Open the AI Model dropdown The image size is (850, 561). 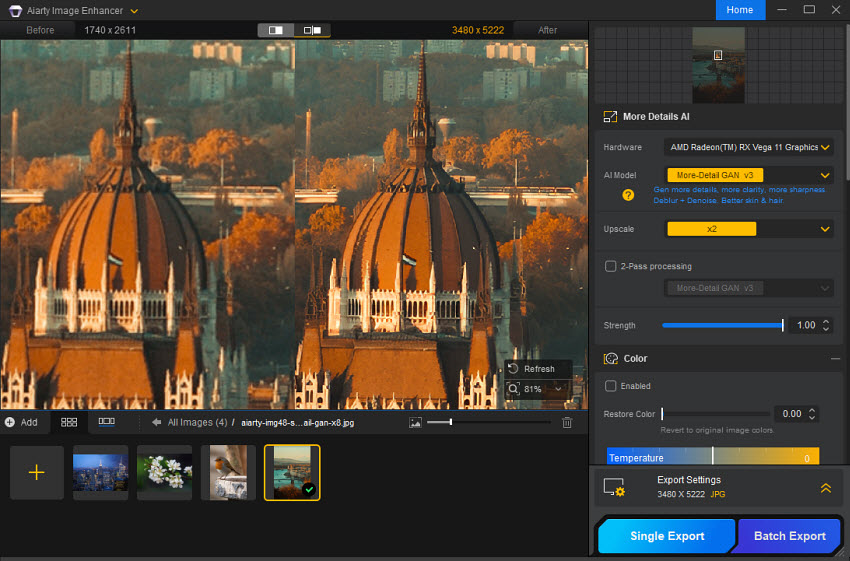point(749,175)
